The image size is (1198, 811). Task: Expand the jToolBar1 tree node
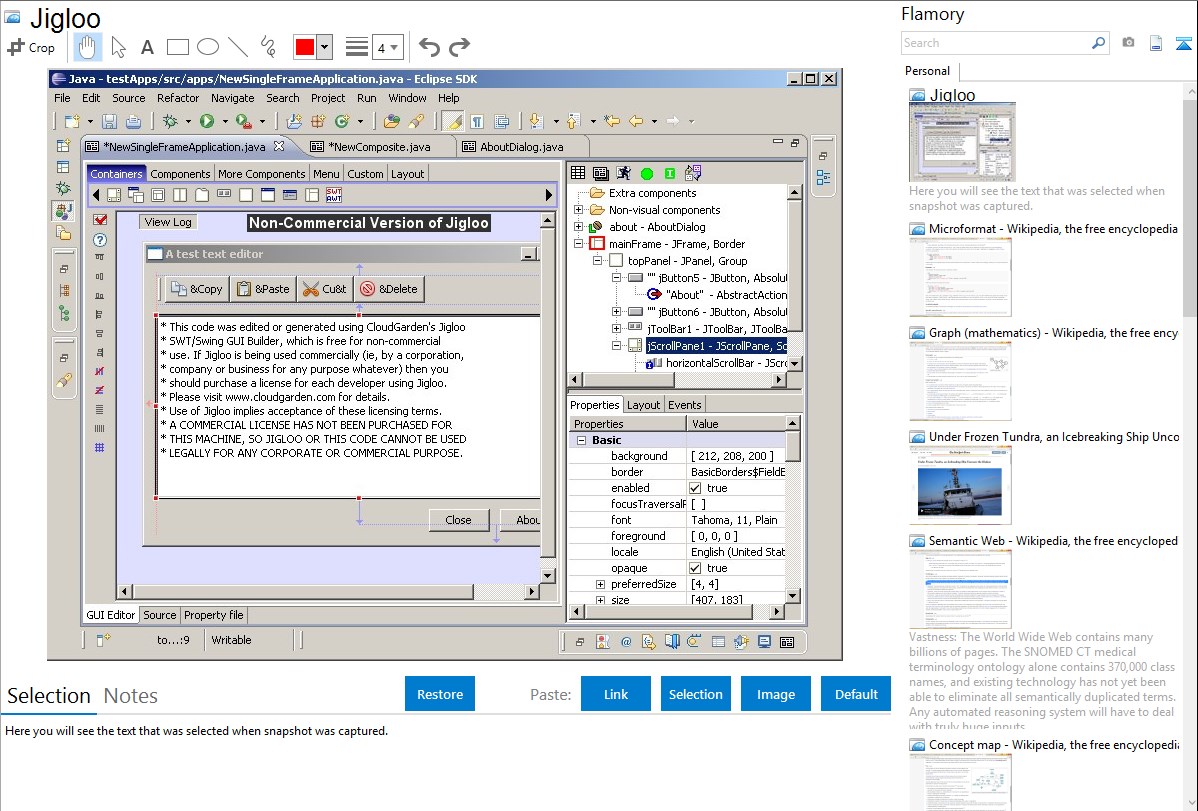(616, 329)
